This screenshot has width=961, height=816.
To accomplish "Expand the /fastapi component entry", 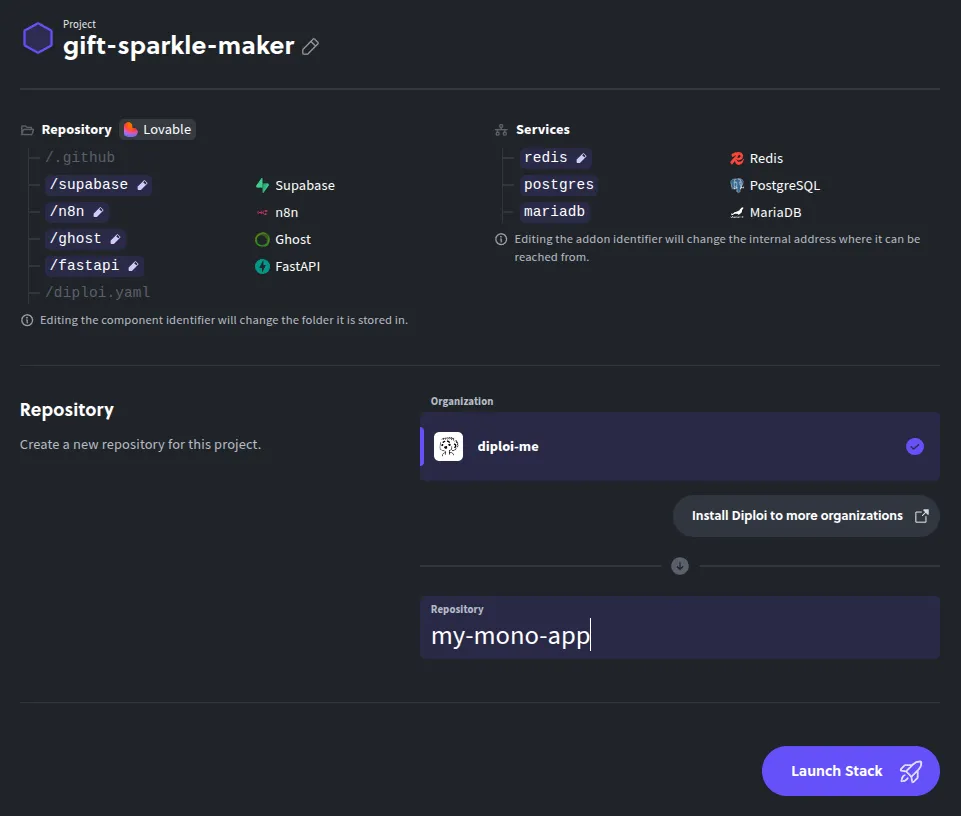I will [x=94, y=265].
